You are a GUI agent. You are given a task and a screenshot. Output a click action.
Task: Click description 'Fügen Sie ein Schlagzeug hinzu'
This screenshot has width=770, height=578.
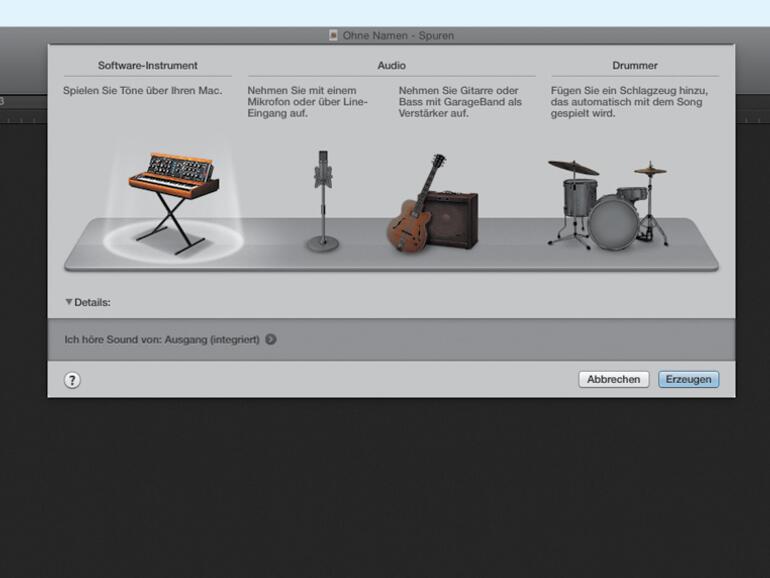[x=630, y=102]
